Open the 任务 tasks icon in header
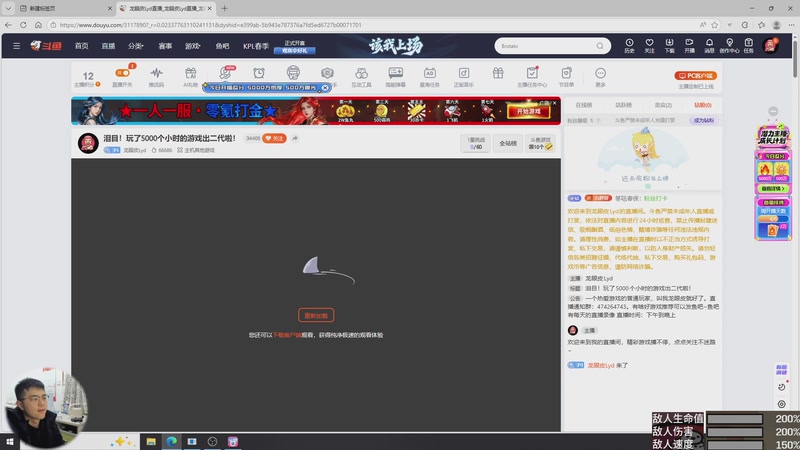 click(748, 46)
